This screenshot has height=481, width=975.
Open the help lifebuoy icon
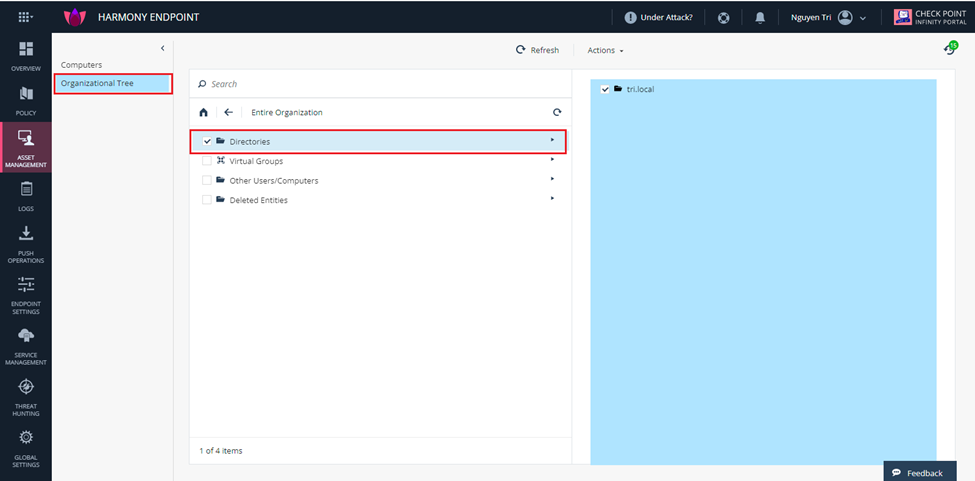[723, 17]
